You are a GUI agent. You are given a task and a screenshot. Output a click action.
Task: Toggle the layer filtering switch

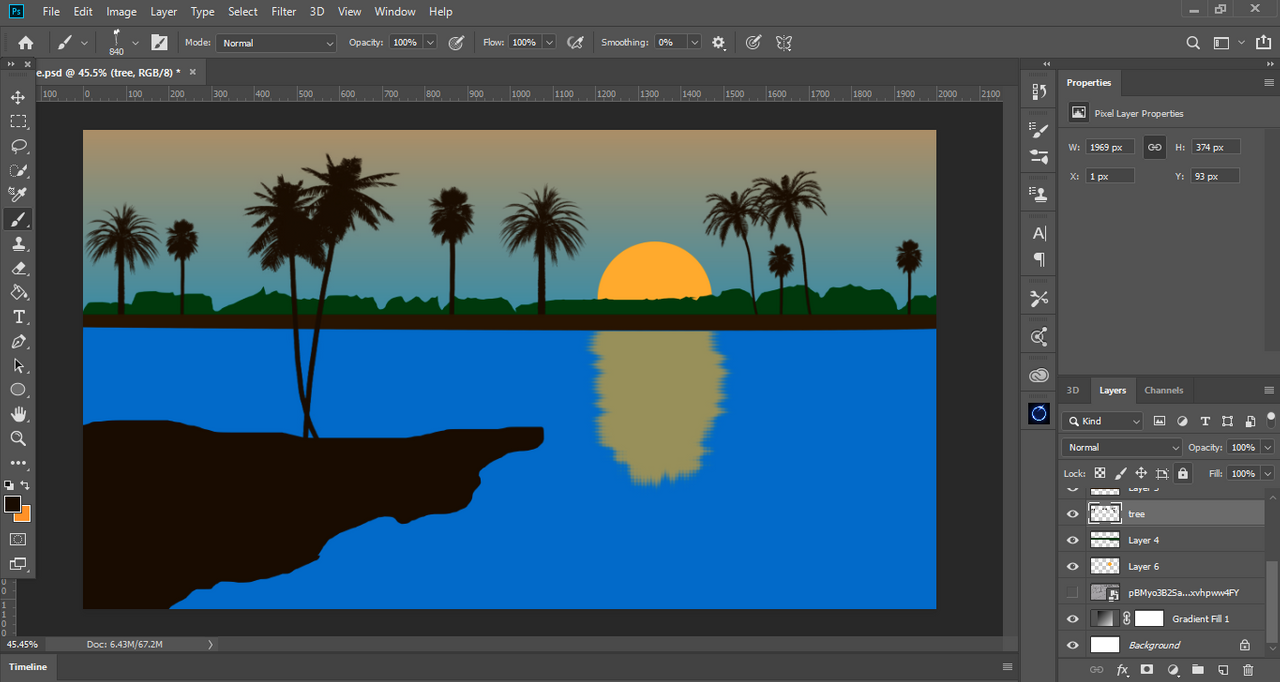tap(1271, 420)
